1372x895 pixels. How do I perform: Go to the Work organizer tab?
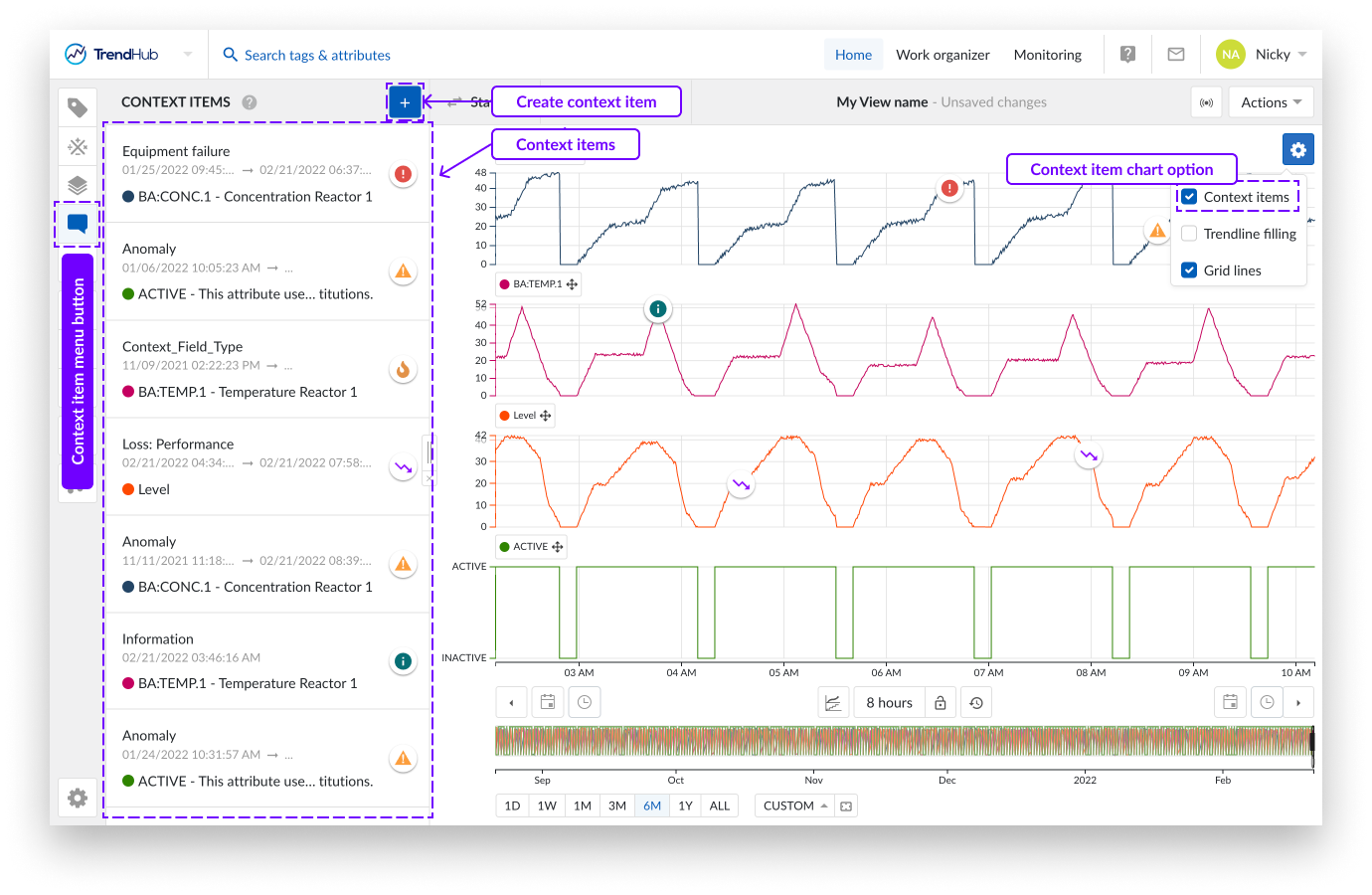943,55
